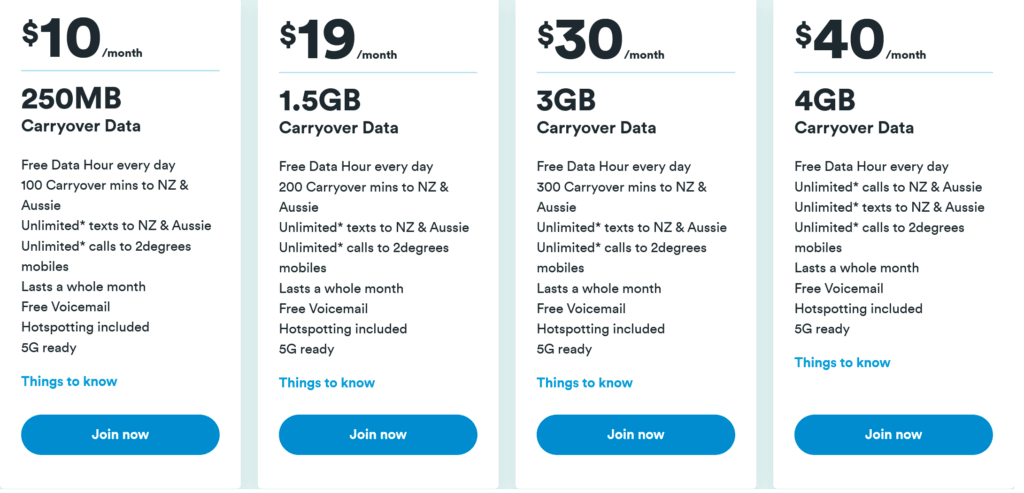Image resolution: width=1024 pixels, height=493 pixels.
Task: Click the 1.5GB data heading
Action: click(320, 100)
